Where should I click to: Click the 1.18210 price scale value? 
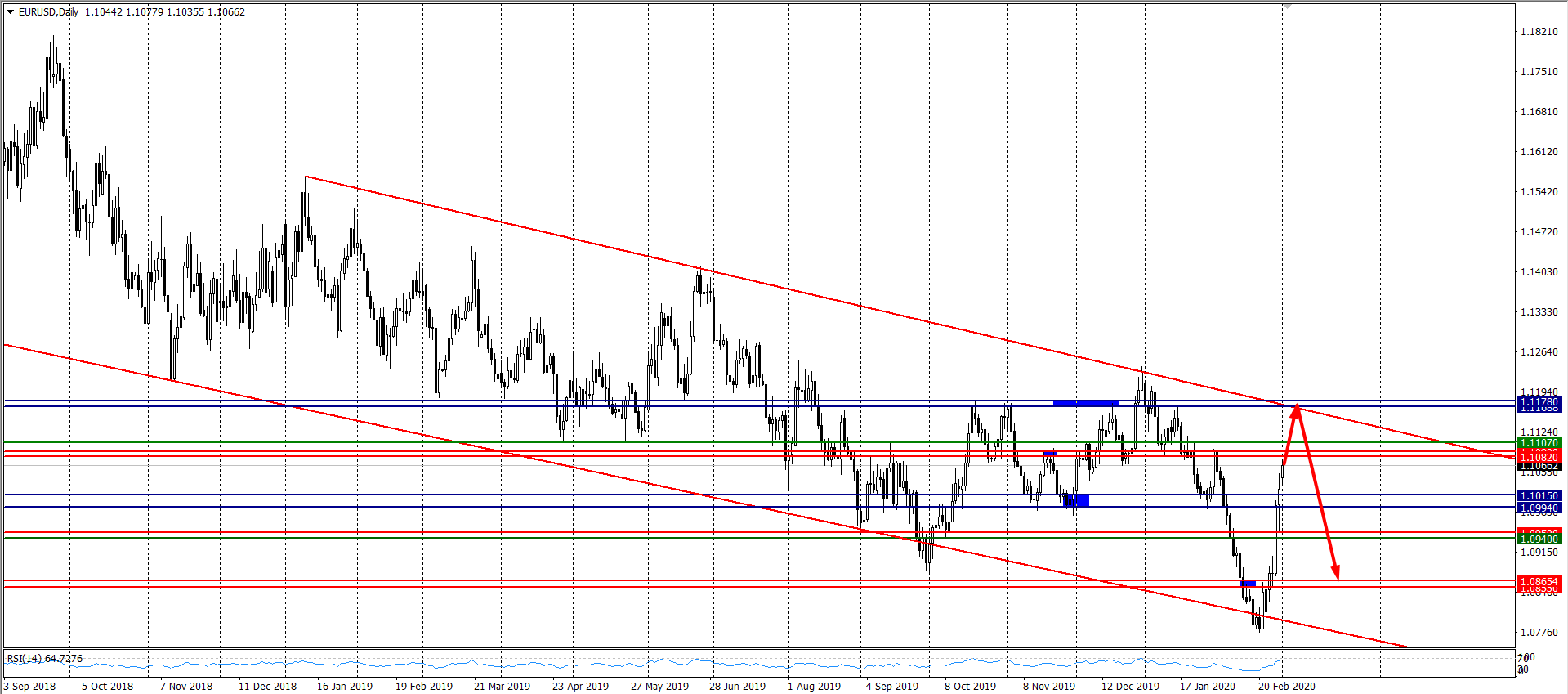click(x=1538, y=32)
